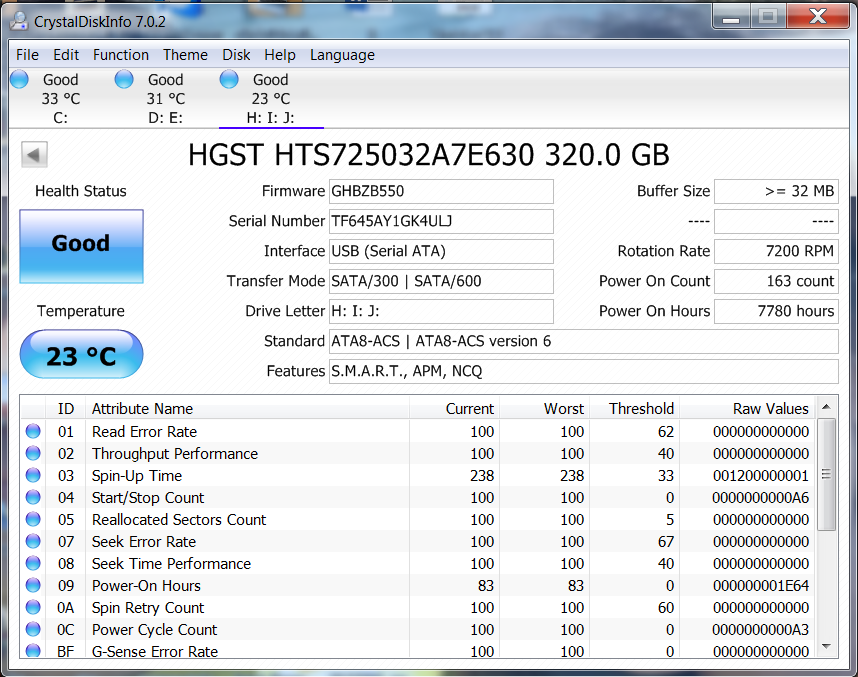Click the CrystalDiskInfo title bar icon
Viewport: 858px width, 677px height.
pyautogui.click(x=19, y=21)
